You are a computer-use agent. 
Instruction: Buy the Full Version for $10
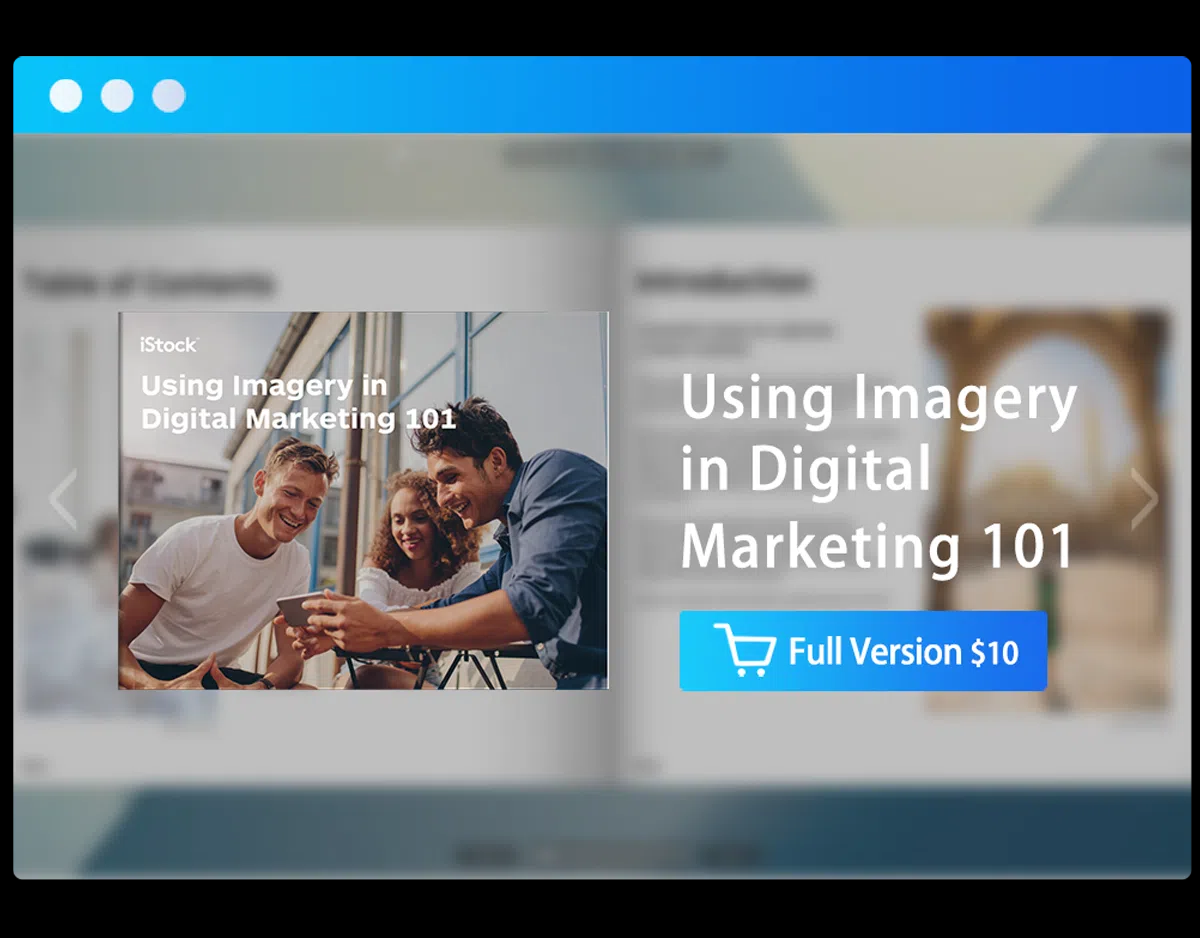[x=862, y=651]
